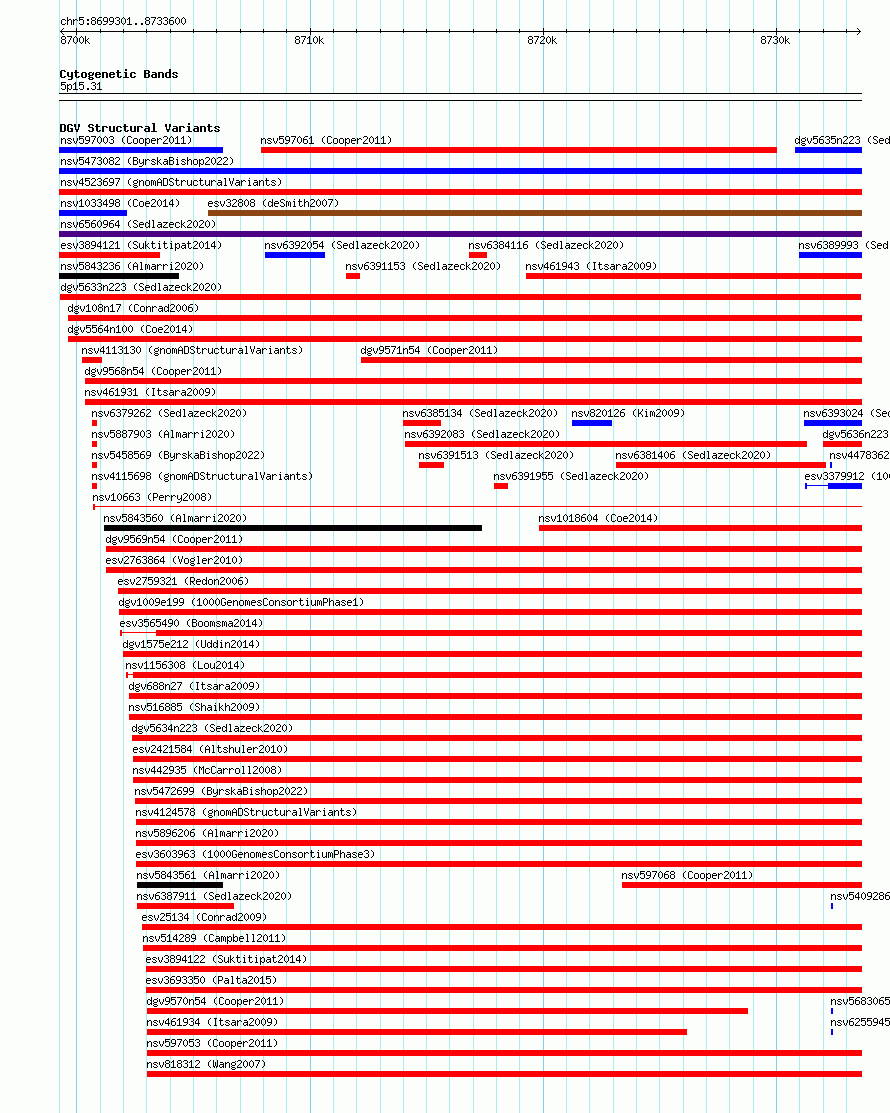Select nsv6392054 (Sedlazeck2020) label
The width and height of the screenshot is (890, 1113).
click(x=342, y=245)
